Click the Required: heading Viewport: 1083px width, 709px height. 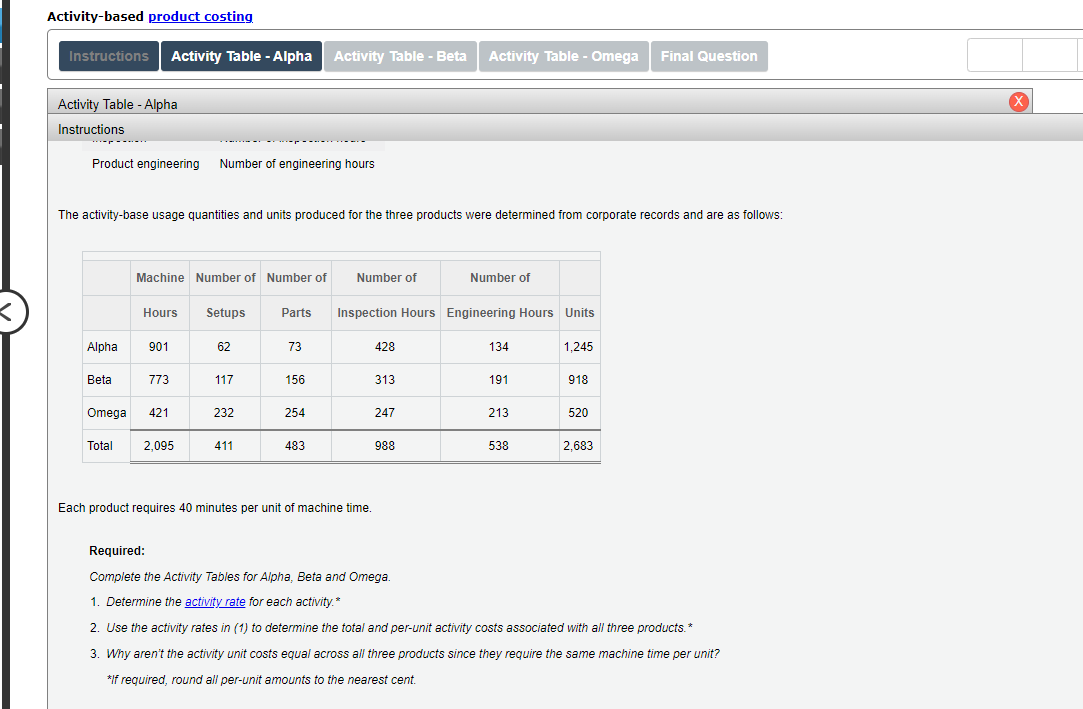[x=117, y=550]
